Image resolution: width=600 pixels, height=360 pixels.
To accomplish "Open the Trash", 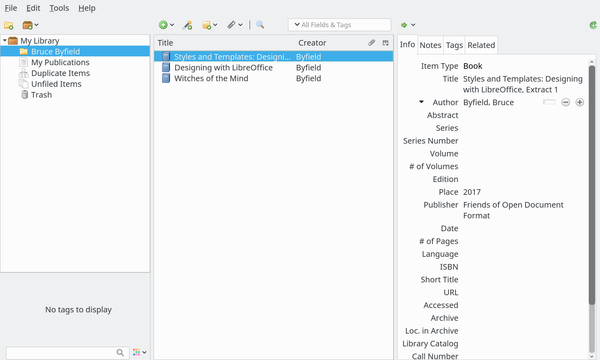I will point(41,95).
